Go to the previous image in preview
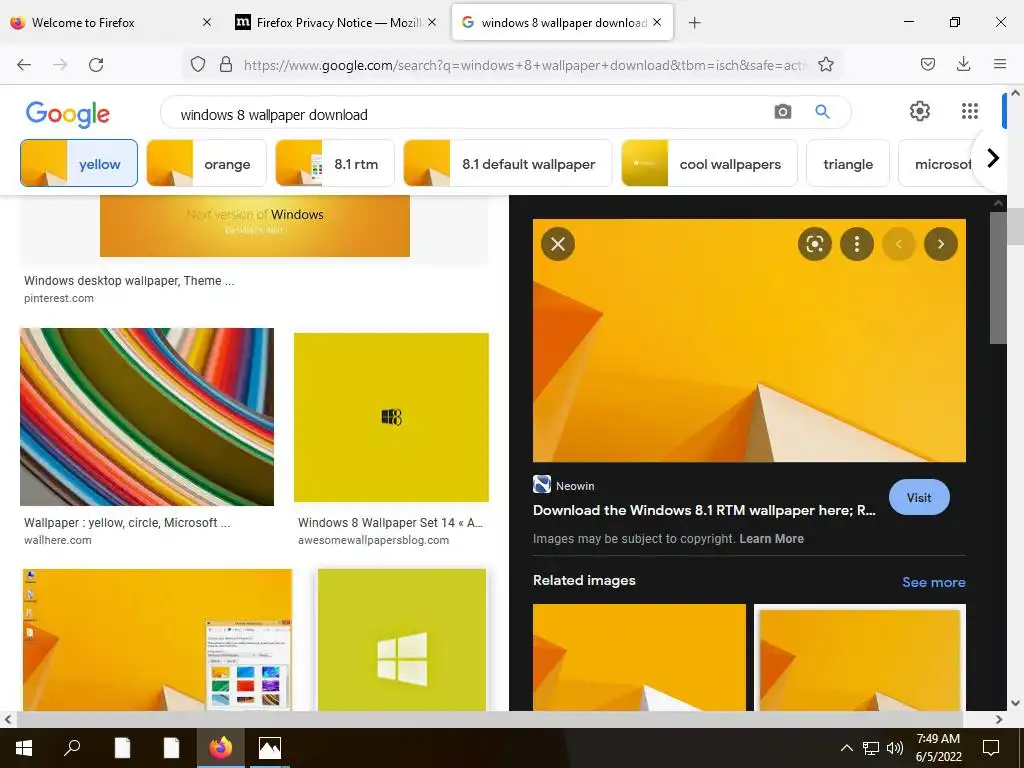Image resolution: width=1024 pixels, height=768 pixels. 899,244
